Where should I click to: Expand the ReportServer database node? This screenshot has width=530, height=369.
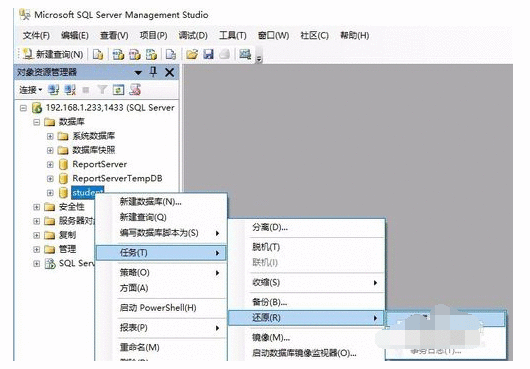coord(50,165)
